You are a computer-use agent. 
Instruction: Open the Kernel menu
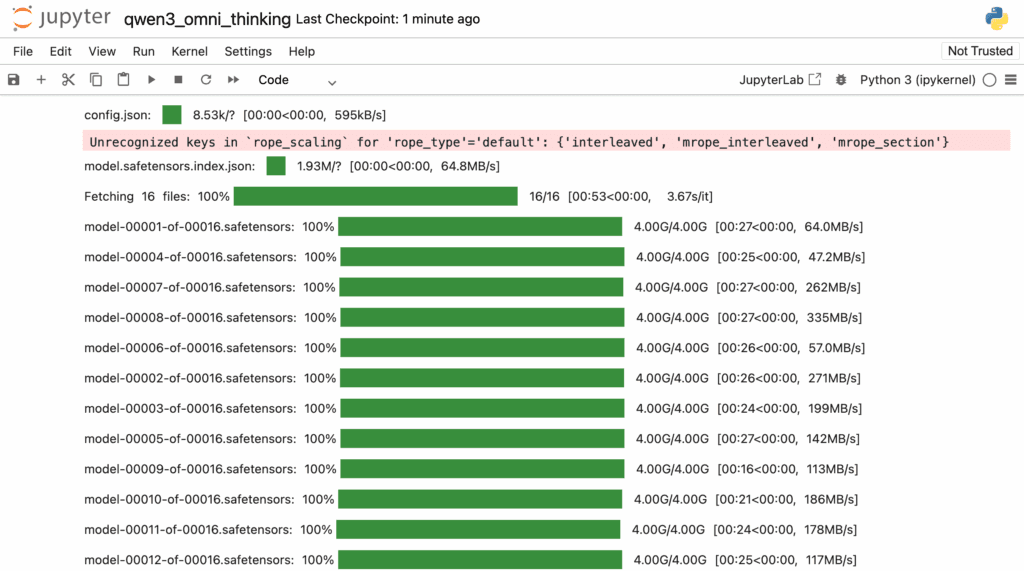190,51
